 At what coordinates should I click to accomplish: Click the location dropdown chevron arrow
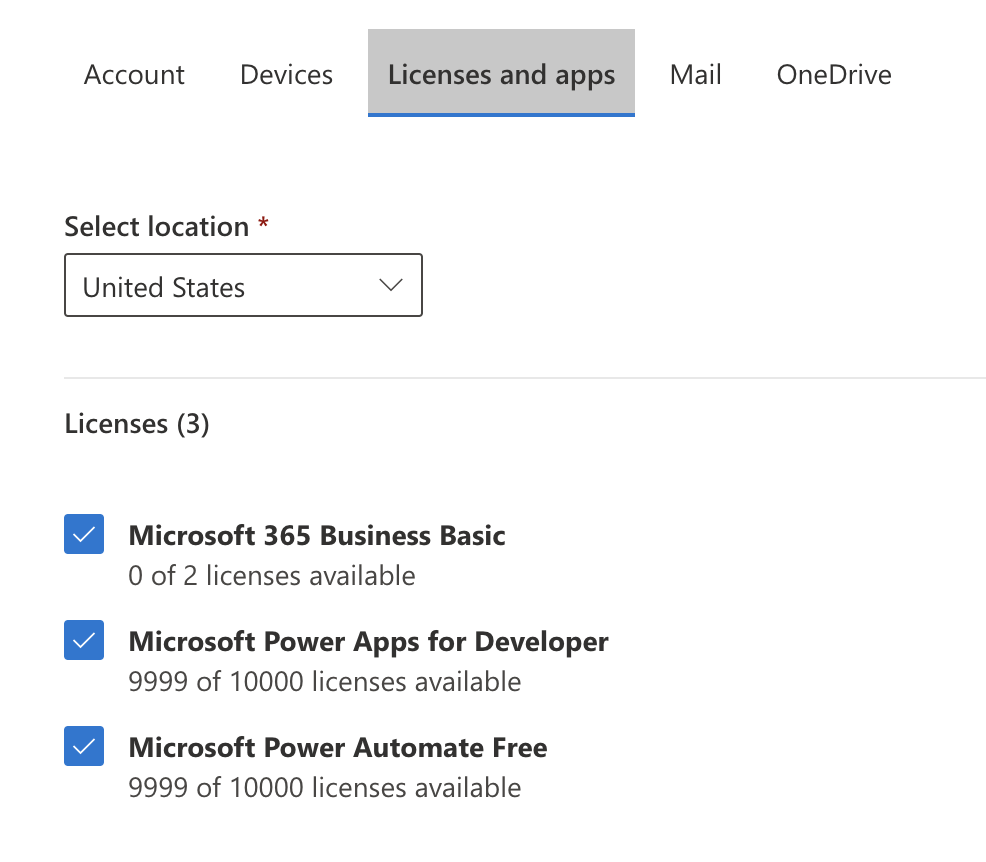pyautogui.click(x=391, y=285)
